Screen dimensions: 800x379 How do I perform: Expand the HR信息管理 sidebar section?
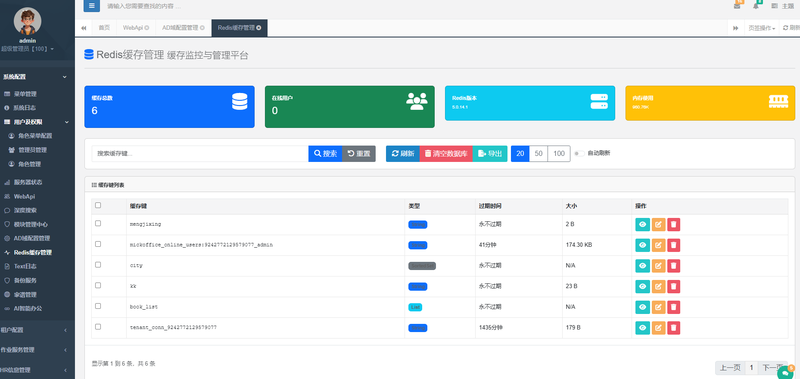[35, 370]
